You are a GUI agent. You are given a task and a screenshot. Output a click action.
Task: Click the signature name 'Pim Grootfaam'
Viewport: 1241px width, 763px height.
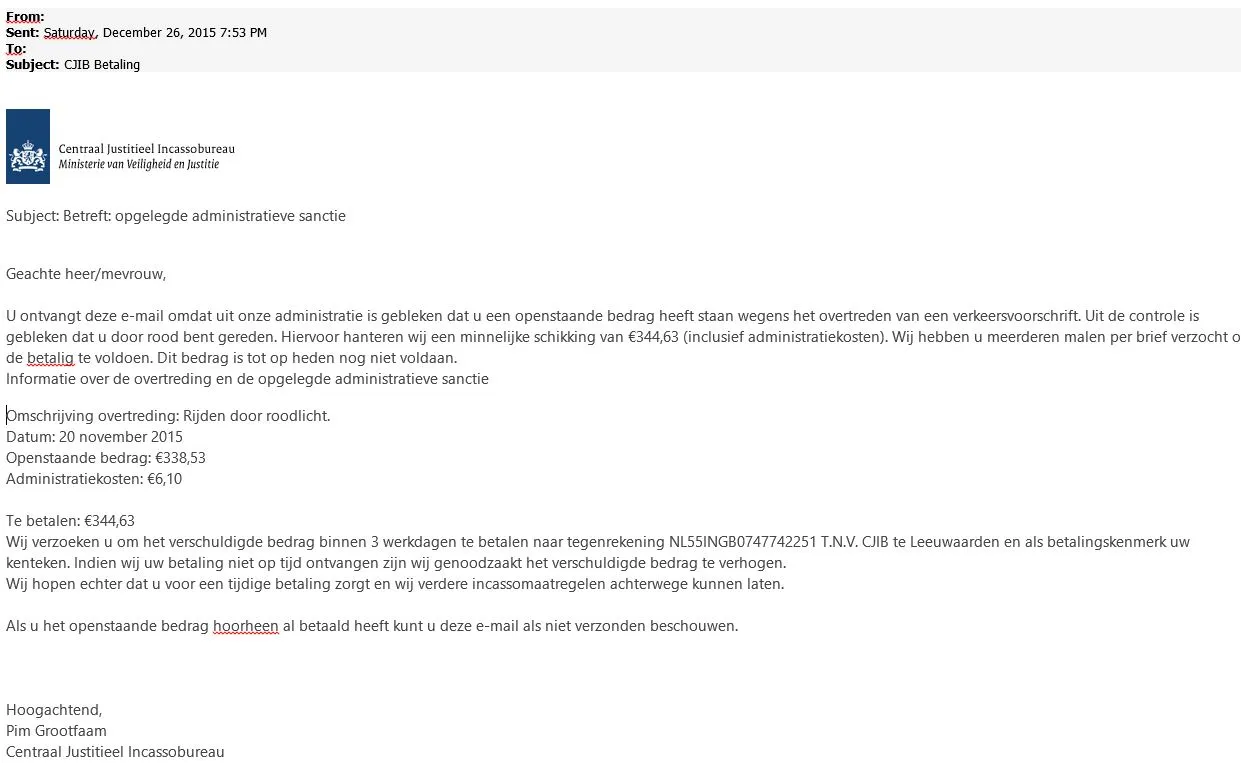56,730
